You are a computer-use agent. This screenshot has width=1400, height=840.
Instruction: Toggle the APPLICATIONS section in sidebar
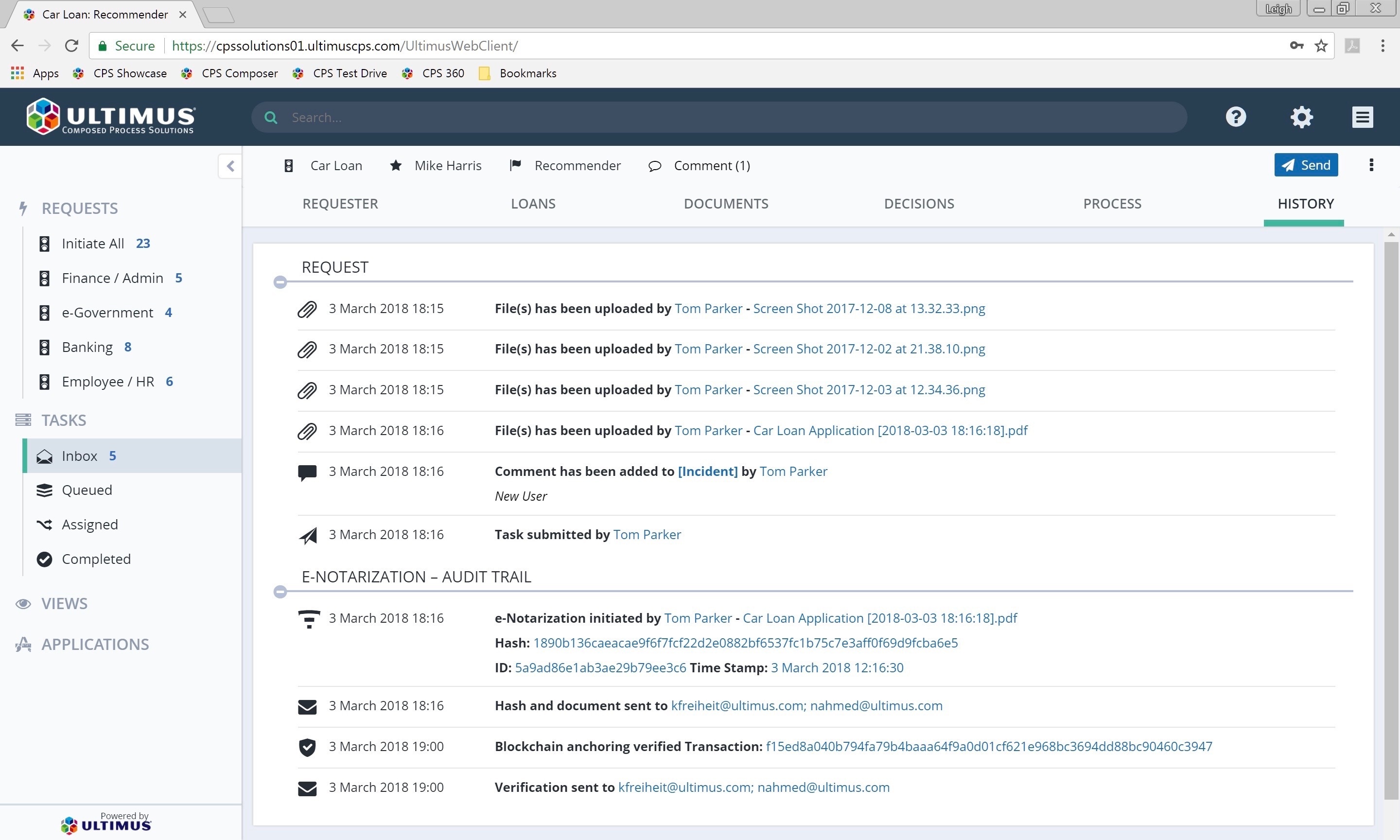(x=95, y=644)
